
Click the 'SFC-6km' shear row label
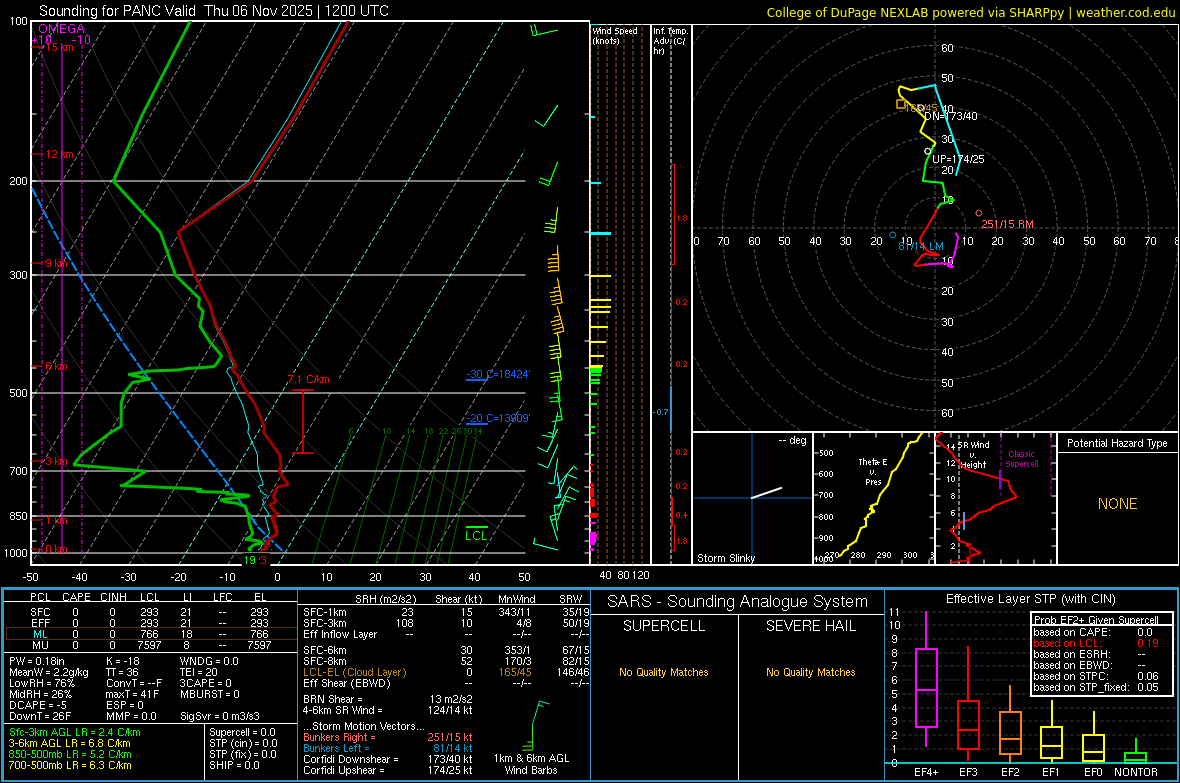[324, 650]
